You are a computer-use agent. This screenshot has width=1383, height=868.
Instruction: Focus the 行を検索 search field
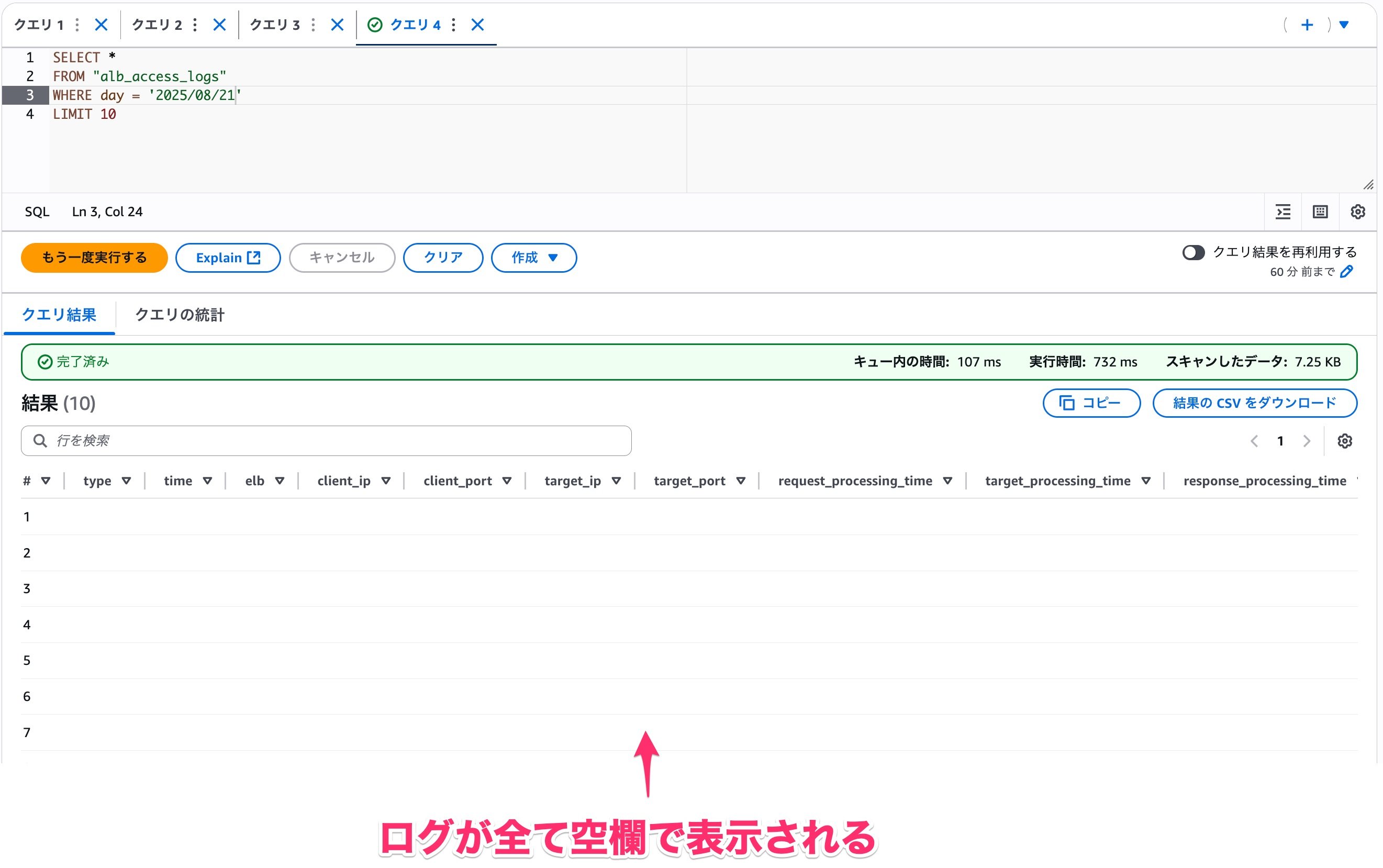tap(326, 441)
